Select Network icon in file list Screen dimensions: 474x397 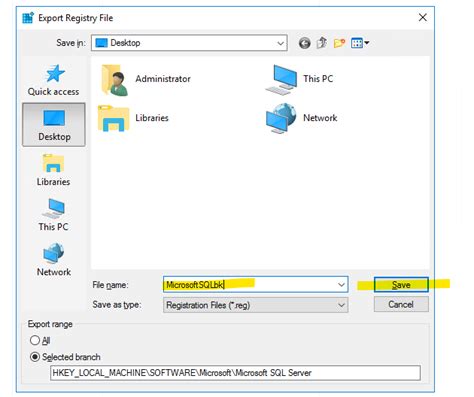click(x=281, y=118)
